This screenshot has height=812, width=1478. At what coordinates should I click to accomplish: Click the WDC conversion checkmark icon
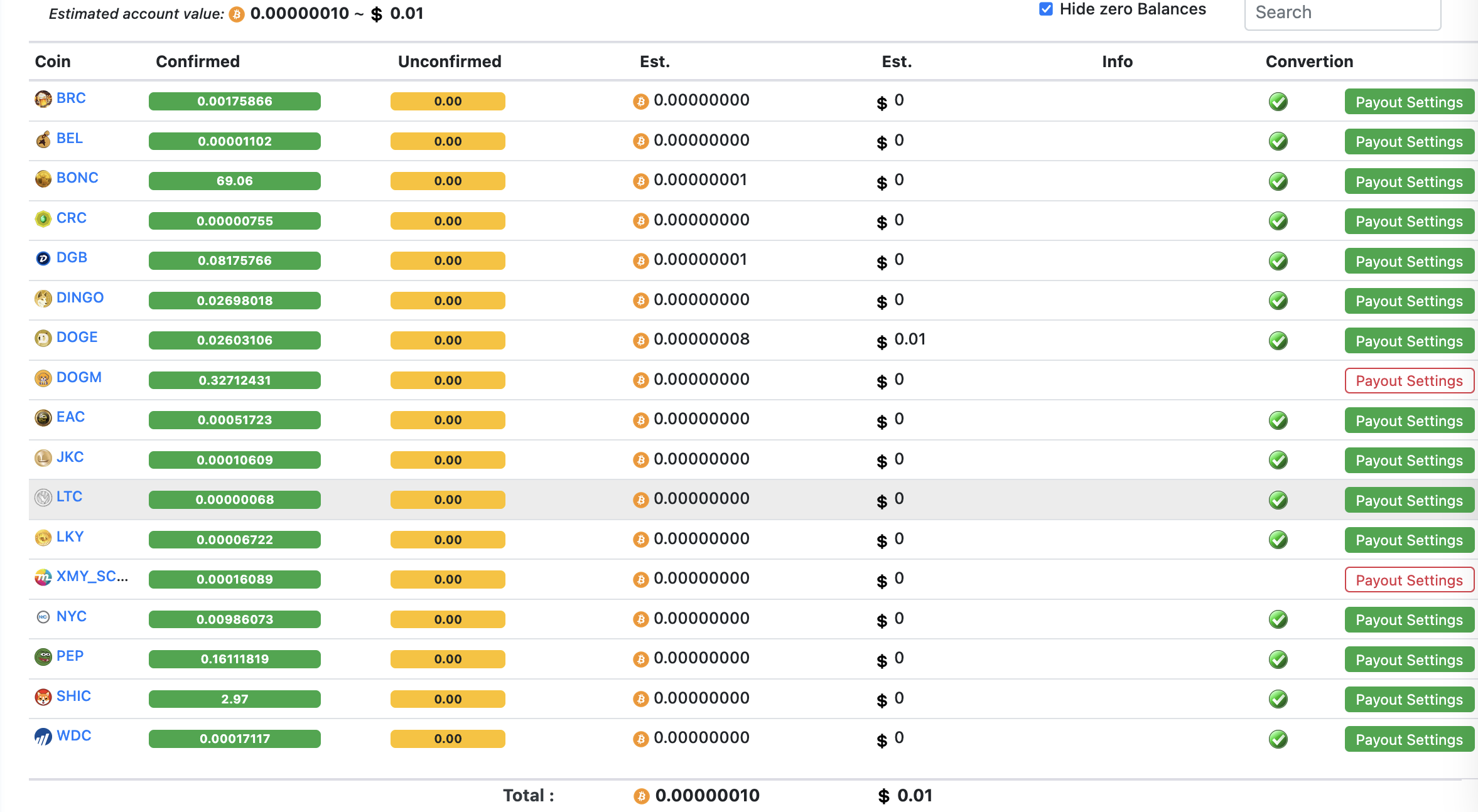pyautogui.click(x=1278, y=739)
